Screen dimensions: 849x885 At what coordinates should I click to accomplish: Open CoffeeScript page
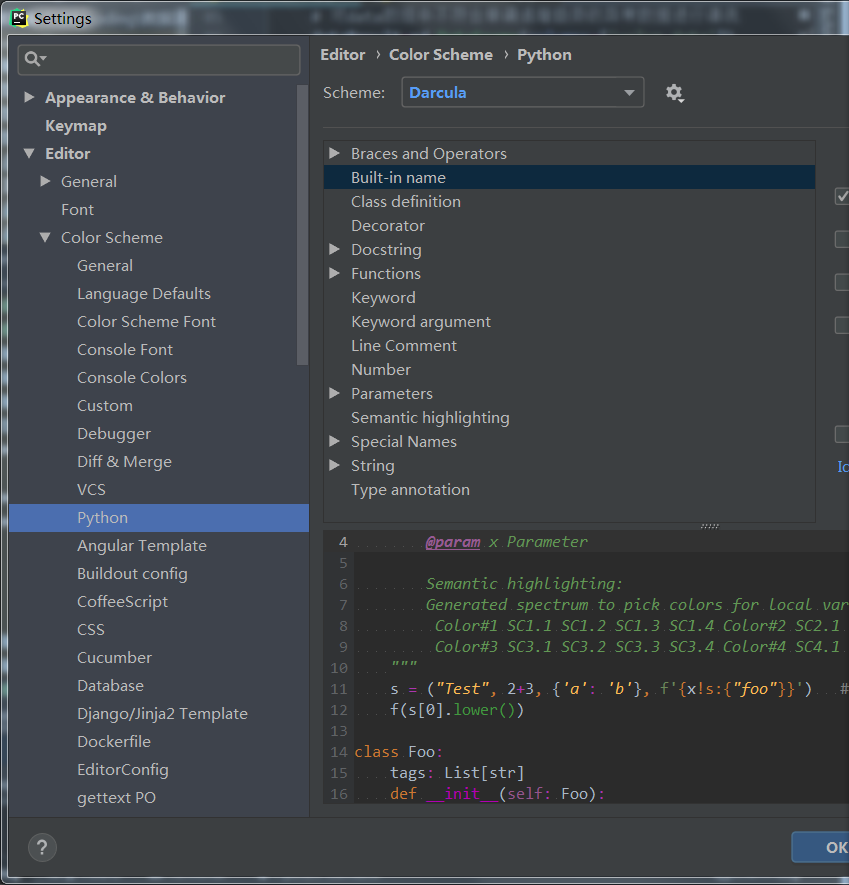click(x=122, y=602)
